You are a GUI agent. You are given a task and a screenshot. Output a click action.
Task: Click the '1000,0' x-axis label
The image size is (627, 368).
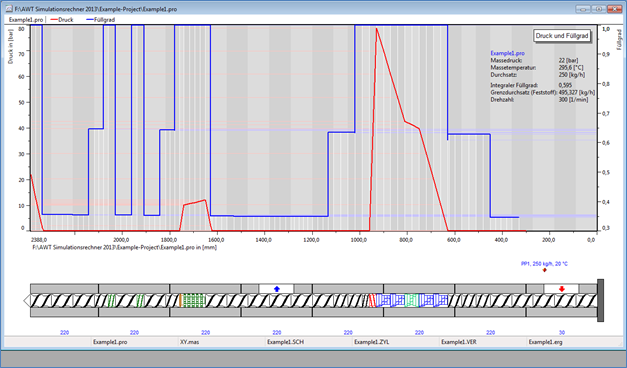click(359, 240)
